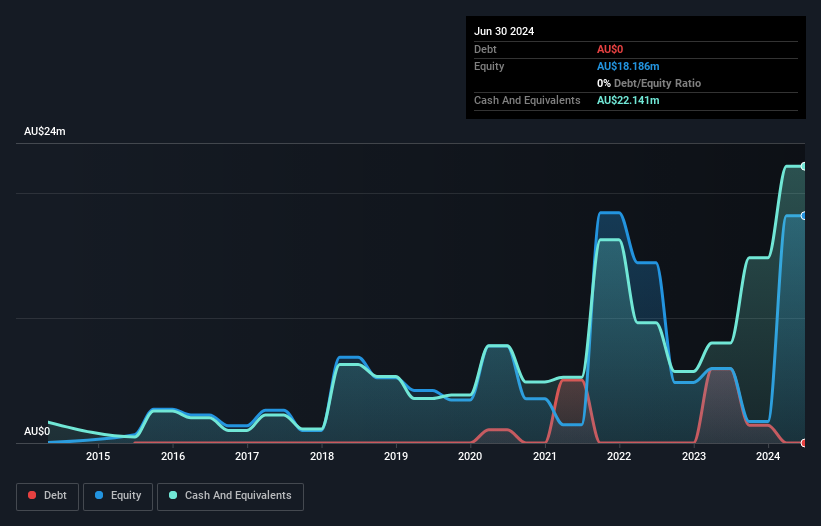Click the 2019 x-axis label

396,456
